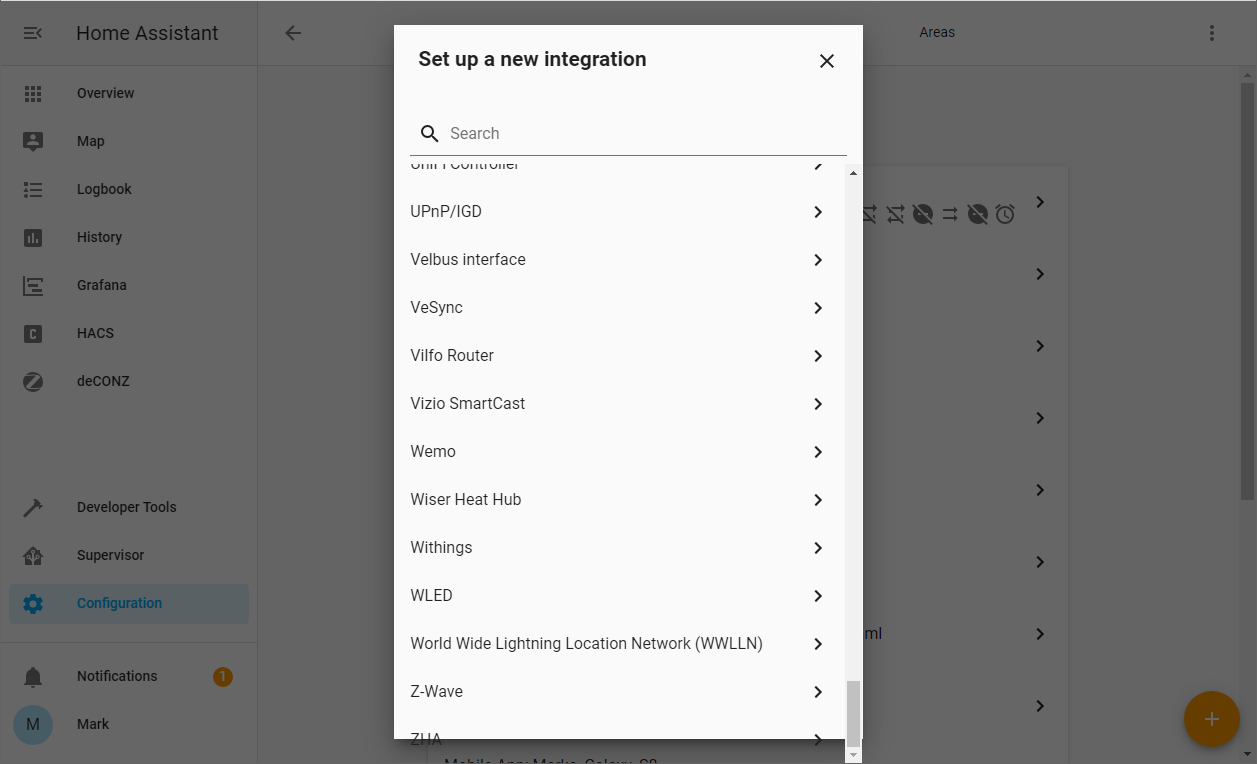The width and height of the screenshot is (1257, 764).
Task: Click the Grafana bar-chart icon
Action: coord(33,285)
